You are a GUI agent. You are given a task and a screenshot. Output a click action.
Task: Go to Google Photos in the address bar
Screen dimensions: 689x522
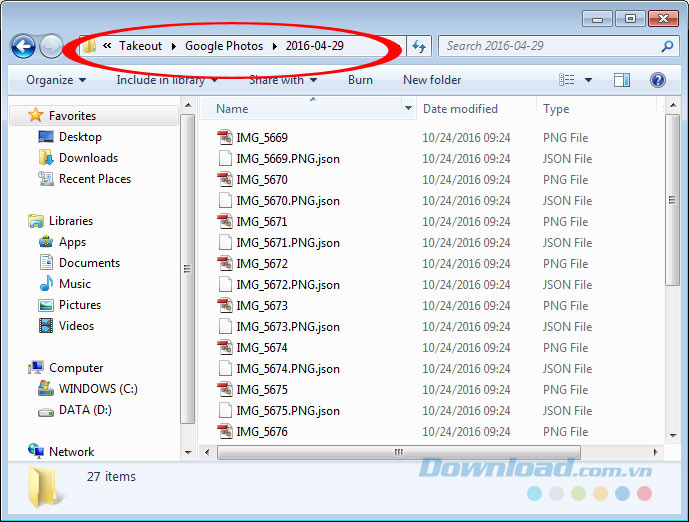coord(224,46)
